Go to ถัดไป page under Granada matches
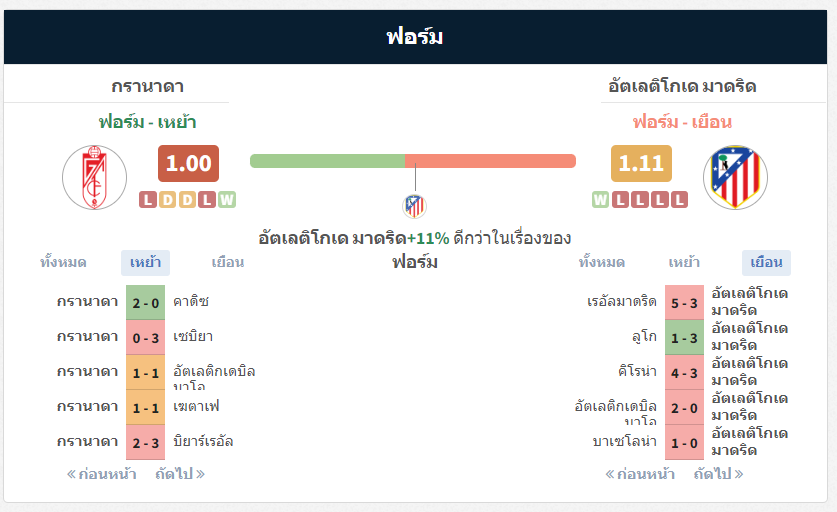This screenshot has width=837, height=512. (x=180, y=474)
